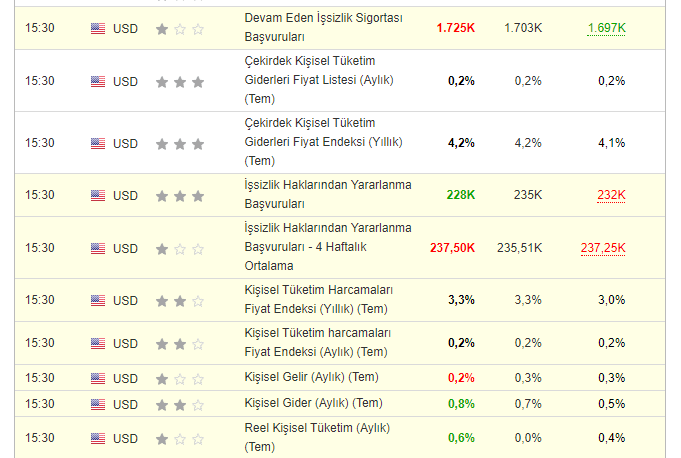This screenshot has height=458, width=681.
Task: Open the Kişisel Gider (Aylık) event
Action: [313, 403]
